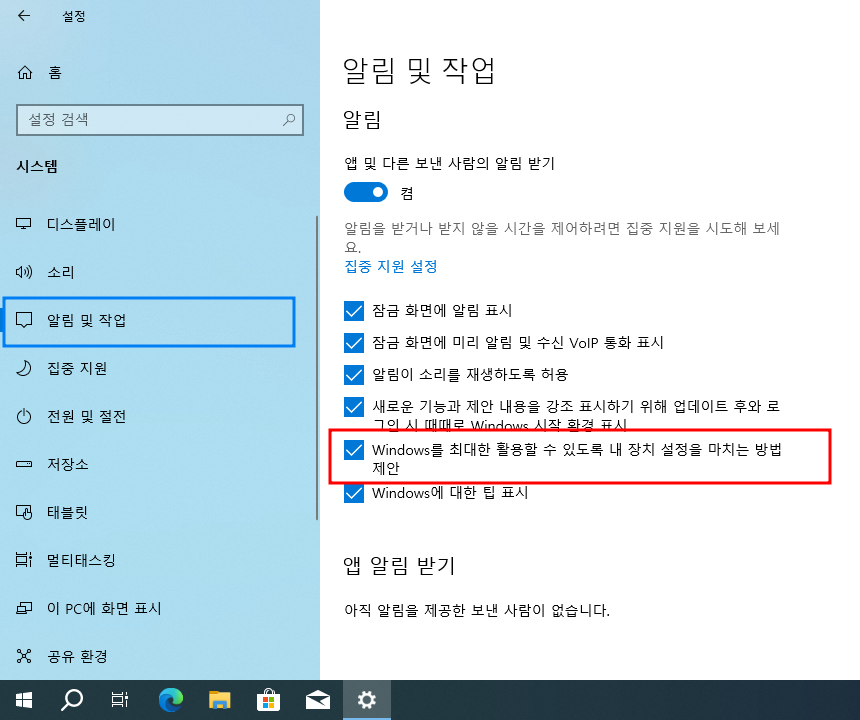This screenshot has width=860, height=720.
Task: Select the 디스플레이 monitor icon
Action: [24, 224]
